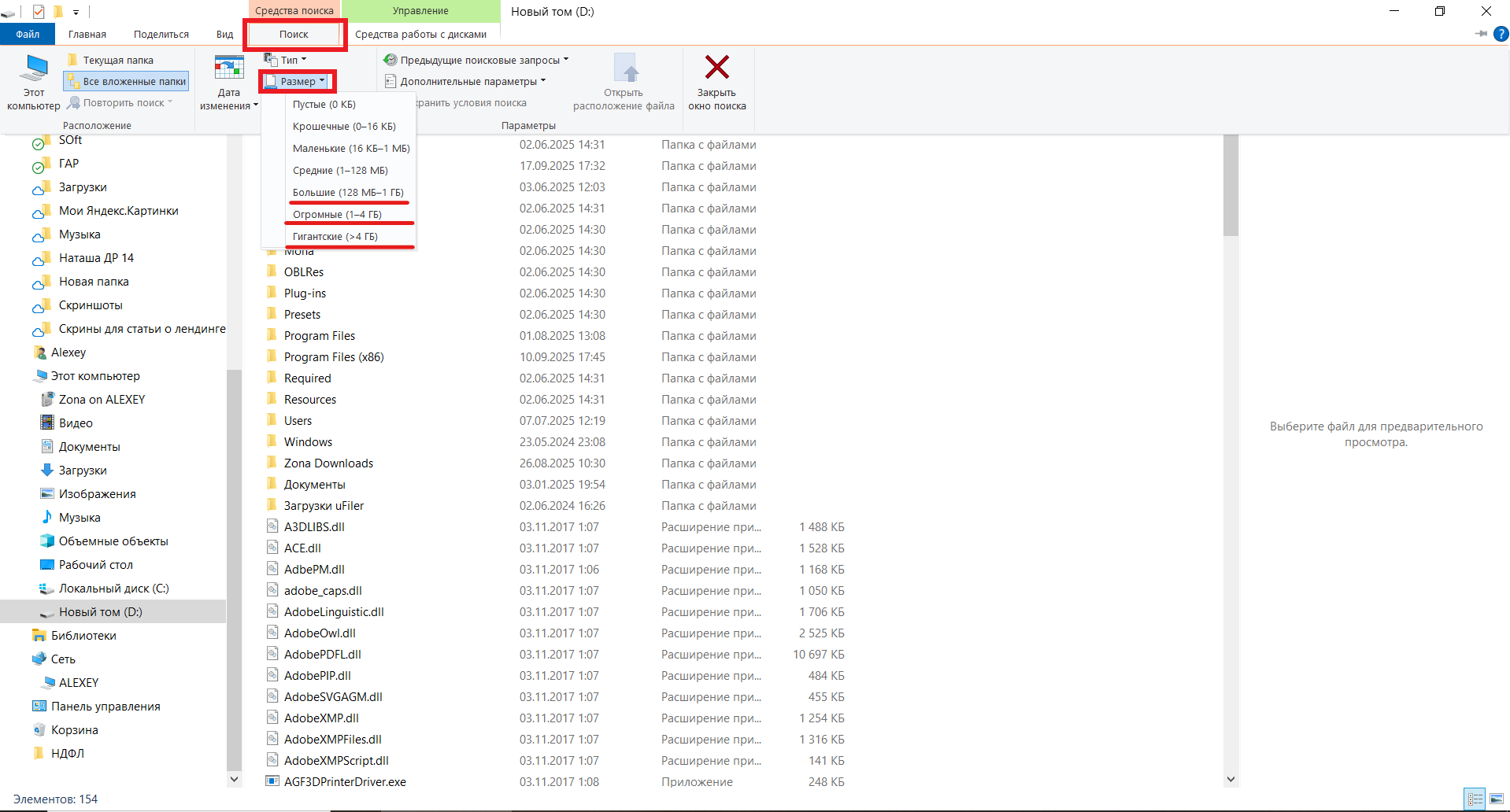This screenshot has height=812, width=1510.
Task: Expand the 'Тип' dropdown
Action: (285, 60)
